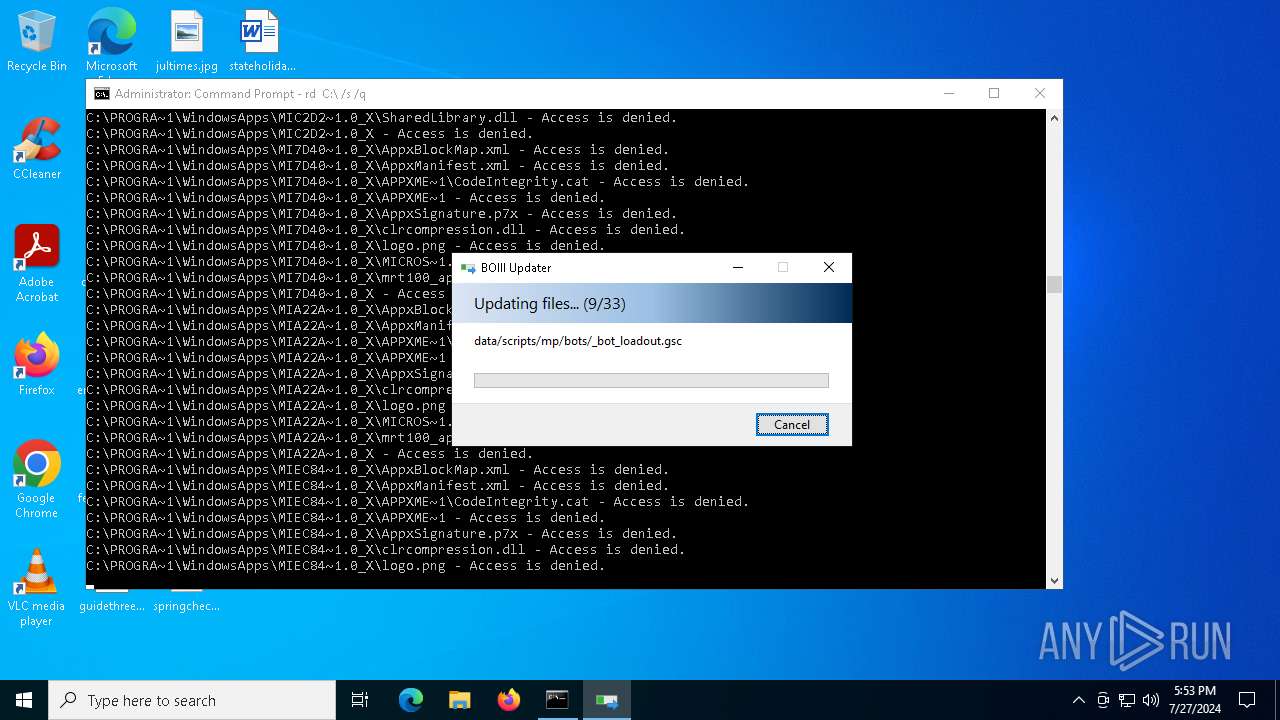This screenshot has height=720, width=1280.
Task: Open the Recycle Bin desktop icon
Action: [x=37, y=42]
